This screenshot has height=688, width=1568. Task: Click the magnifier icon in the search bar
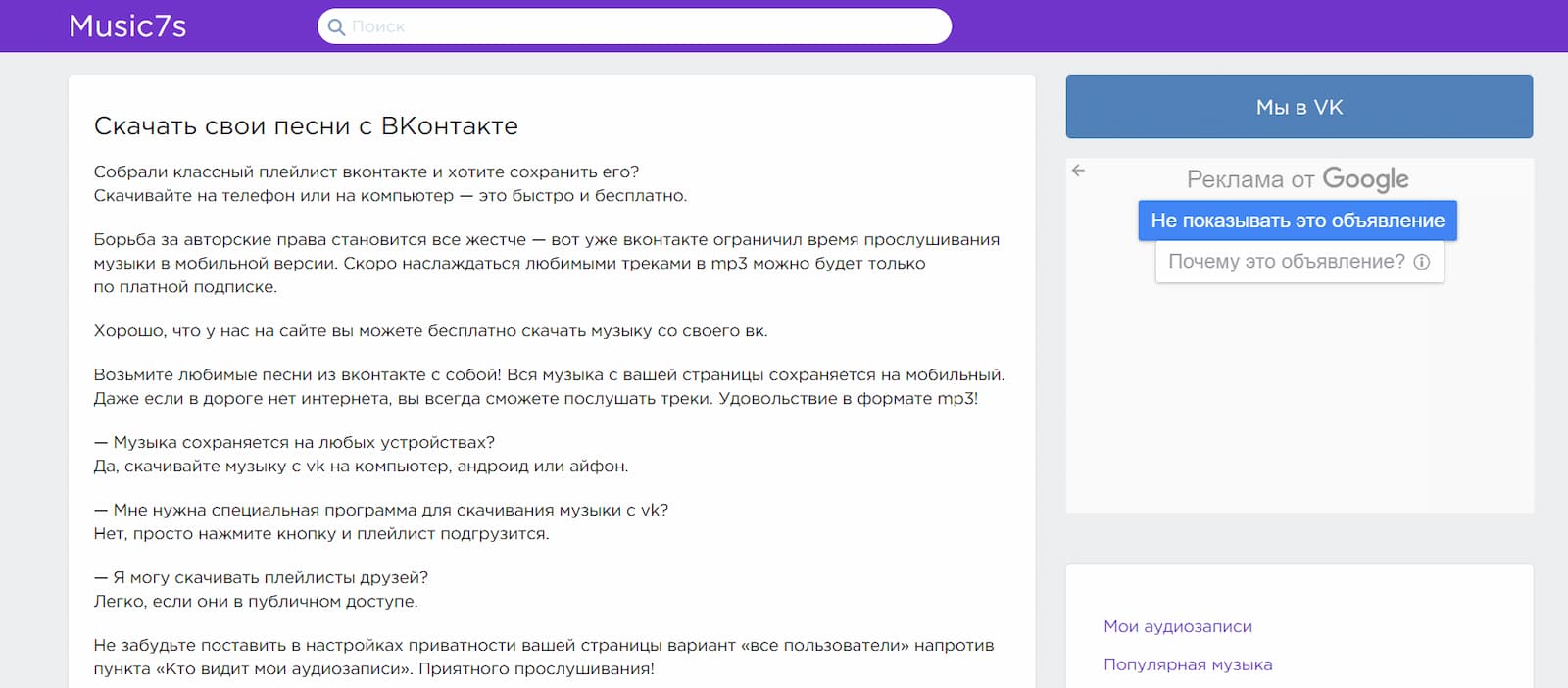click(x=336, y=27)
